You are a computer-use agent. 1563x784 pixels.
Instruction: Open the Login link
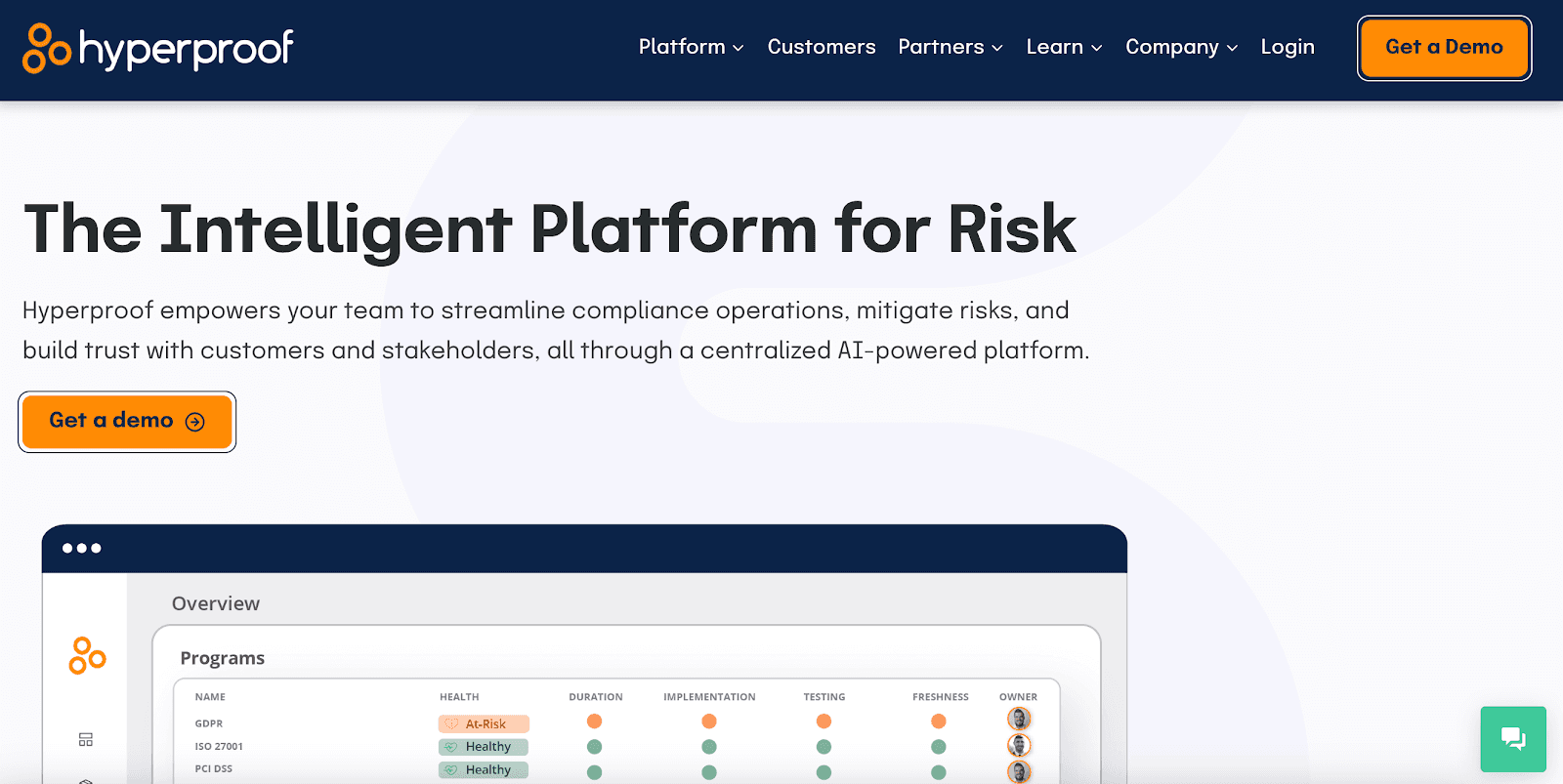(x=1288, y=47)
